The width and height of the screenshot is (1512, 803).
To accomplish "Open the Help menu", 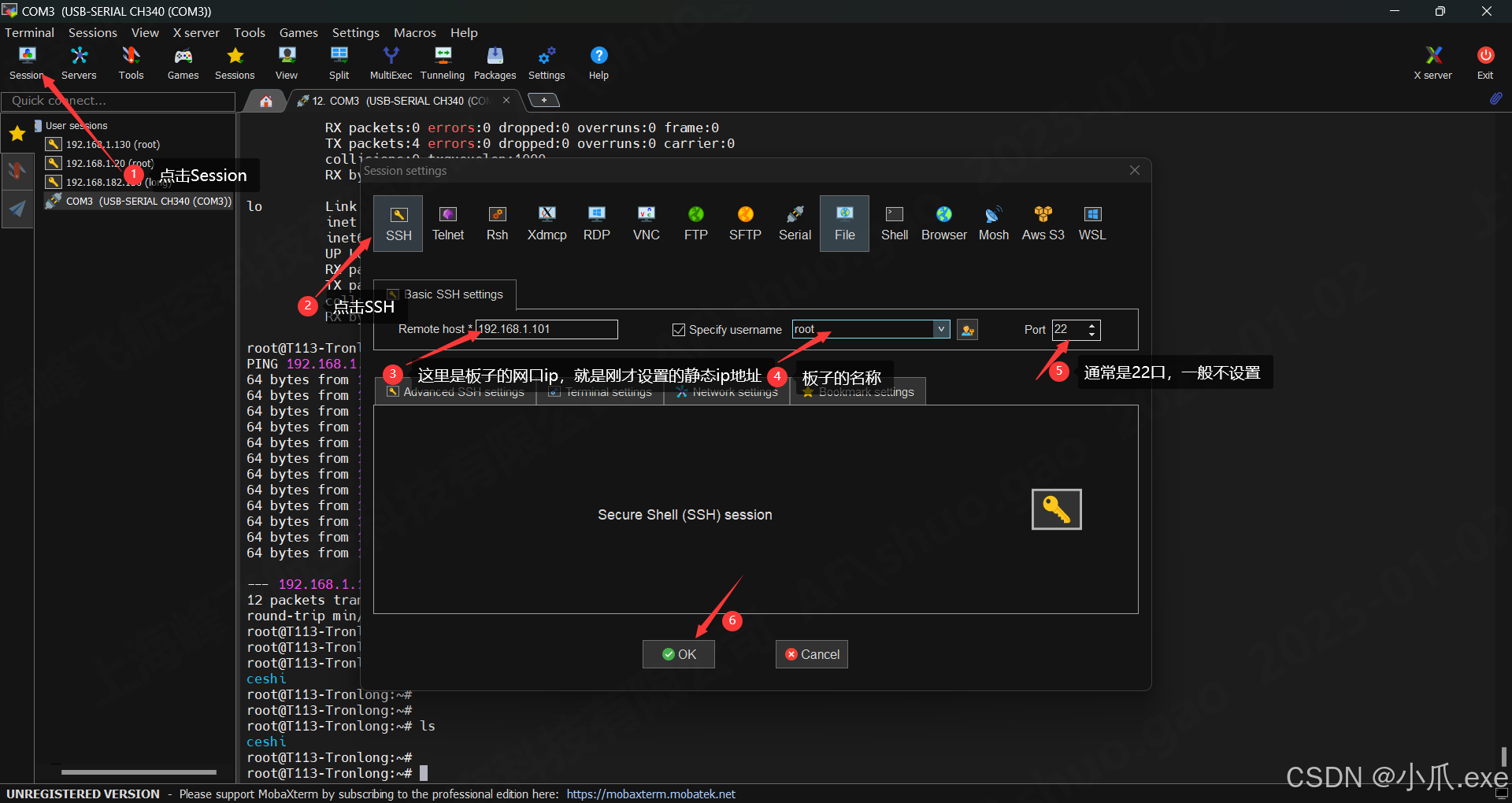I will tap(464, 32).
